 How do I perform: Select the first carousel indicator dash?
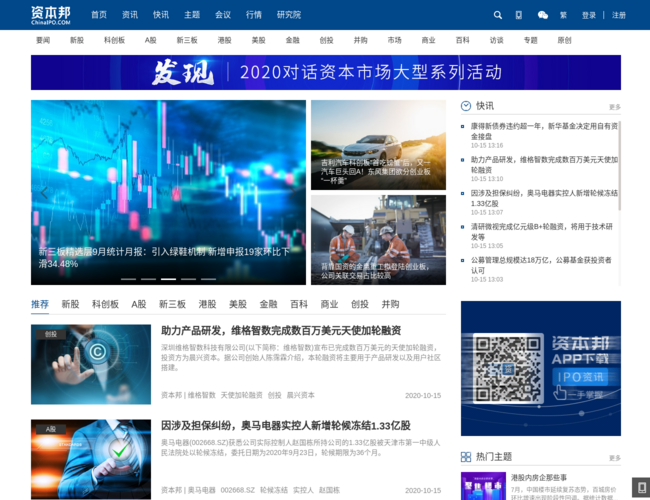tap(129, 279)
